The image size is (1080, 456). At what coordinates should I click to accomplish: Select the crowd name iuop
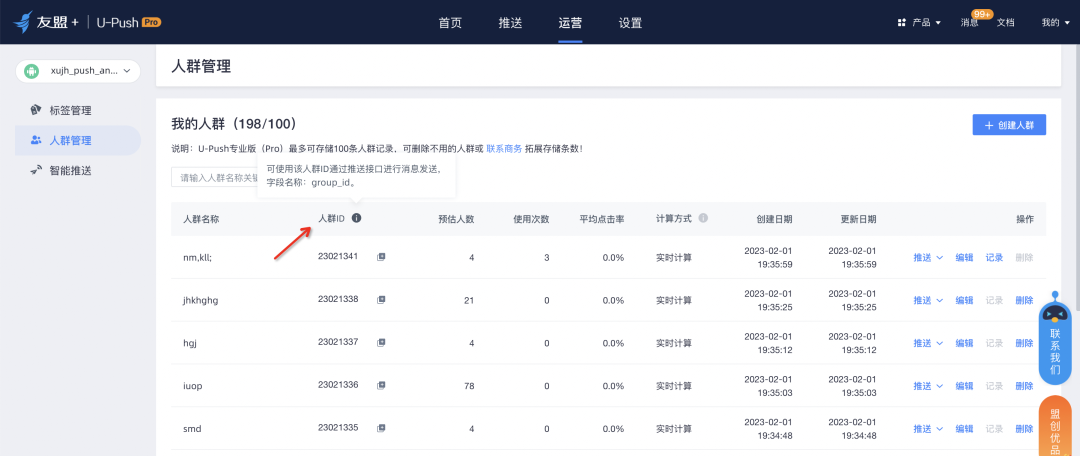[192, 386]
